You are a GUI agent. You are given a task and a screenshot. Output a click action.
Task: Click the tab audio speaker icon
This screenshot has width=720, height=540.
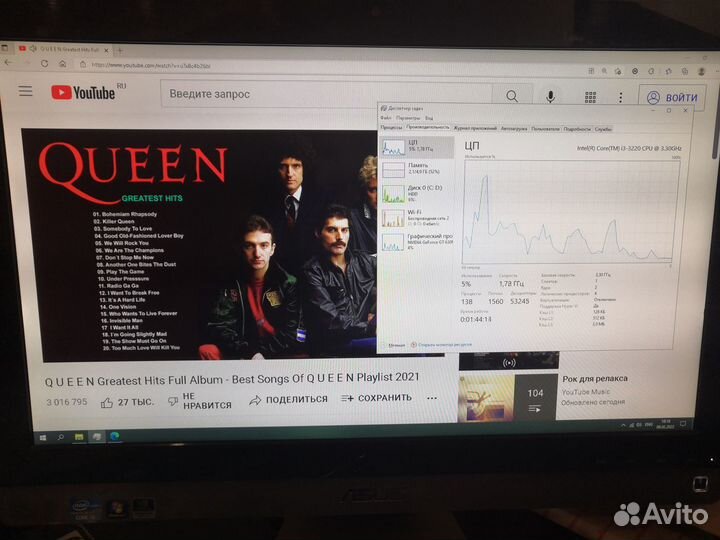pyautogui.click(x=33, y=48)
